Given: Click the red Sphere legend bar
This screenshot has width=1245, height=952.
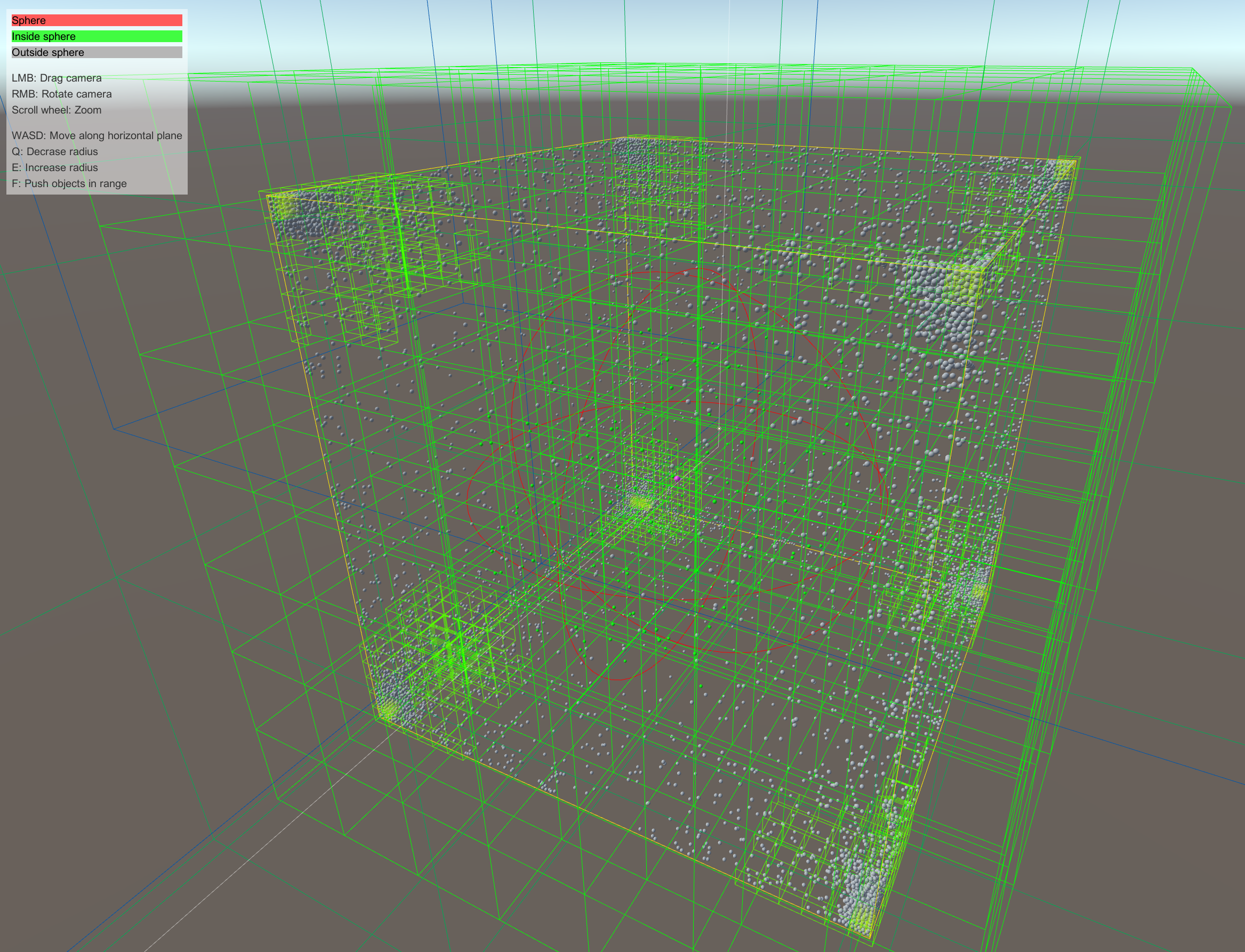Looking at the screenshot, I should pyautogui.click(x=97, y=20).
